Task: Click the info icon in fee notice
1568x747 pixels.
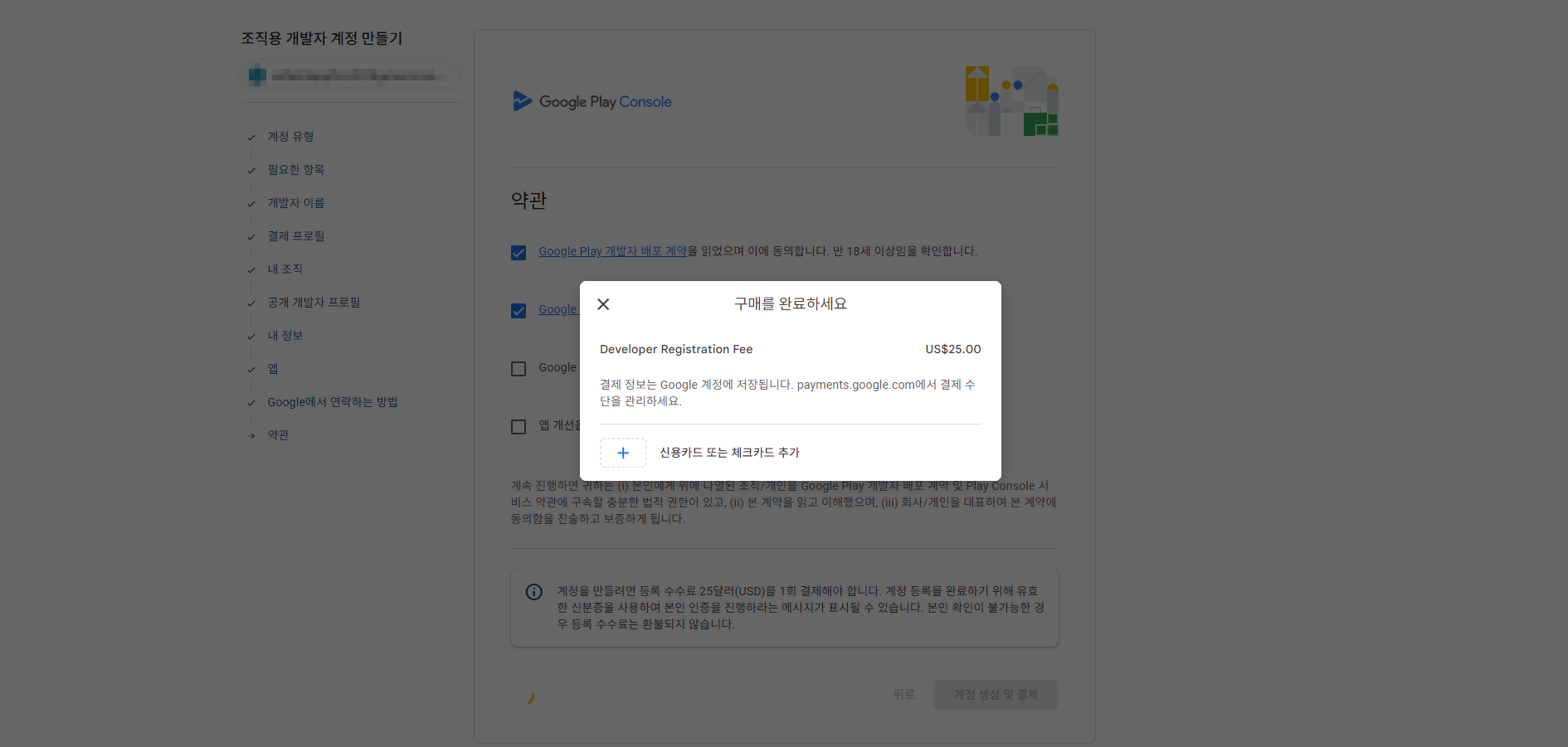Action: pyautogui.click(x=534, y=592)
